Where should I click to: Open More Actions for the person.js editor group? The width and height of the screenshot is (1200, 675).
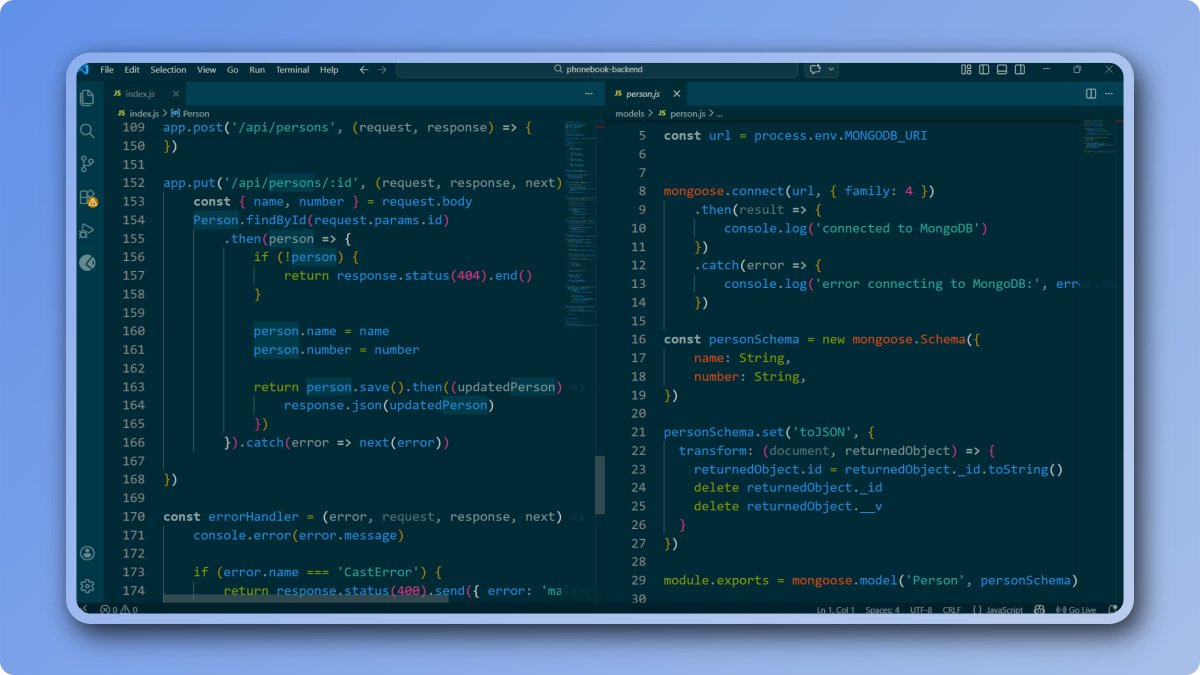point(1108,93)
